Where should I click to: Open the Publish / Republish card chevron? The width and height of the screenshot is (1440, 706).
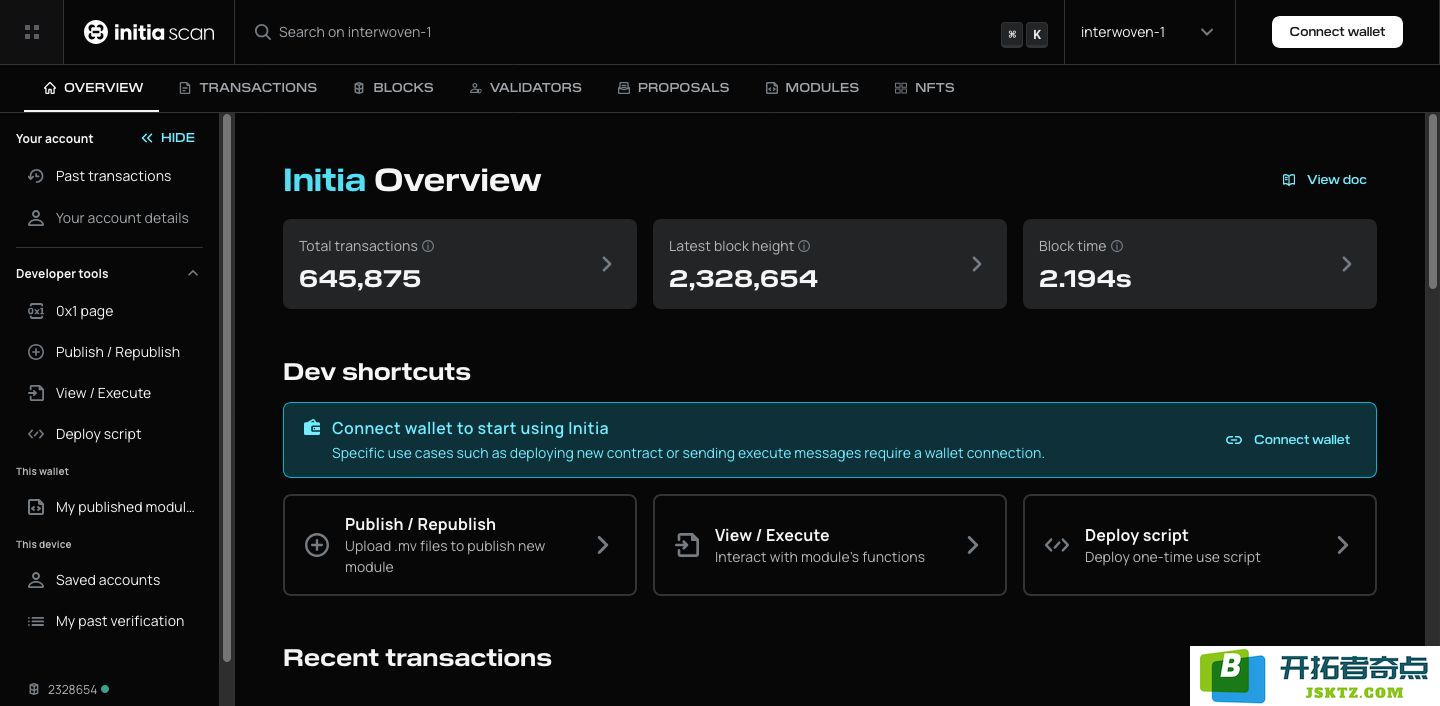[x=603, y=545]
